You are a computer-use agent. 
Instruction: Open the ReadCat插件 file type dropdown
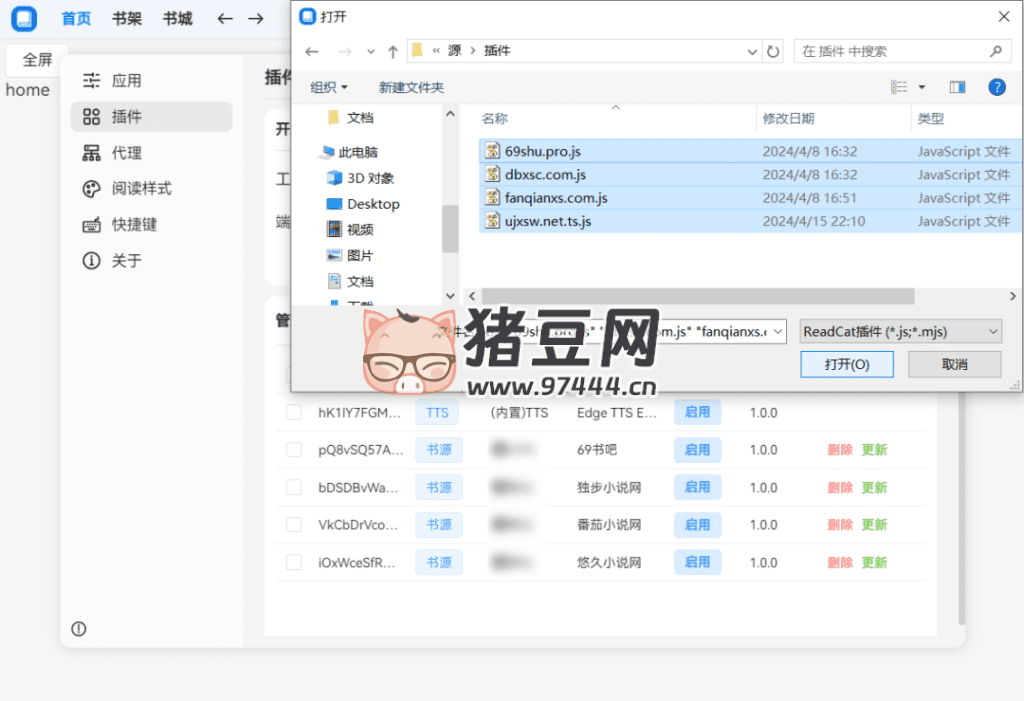pyautogui.click(x=900, y=331)
